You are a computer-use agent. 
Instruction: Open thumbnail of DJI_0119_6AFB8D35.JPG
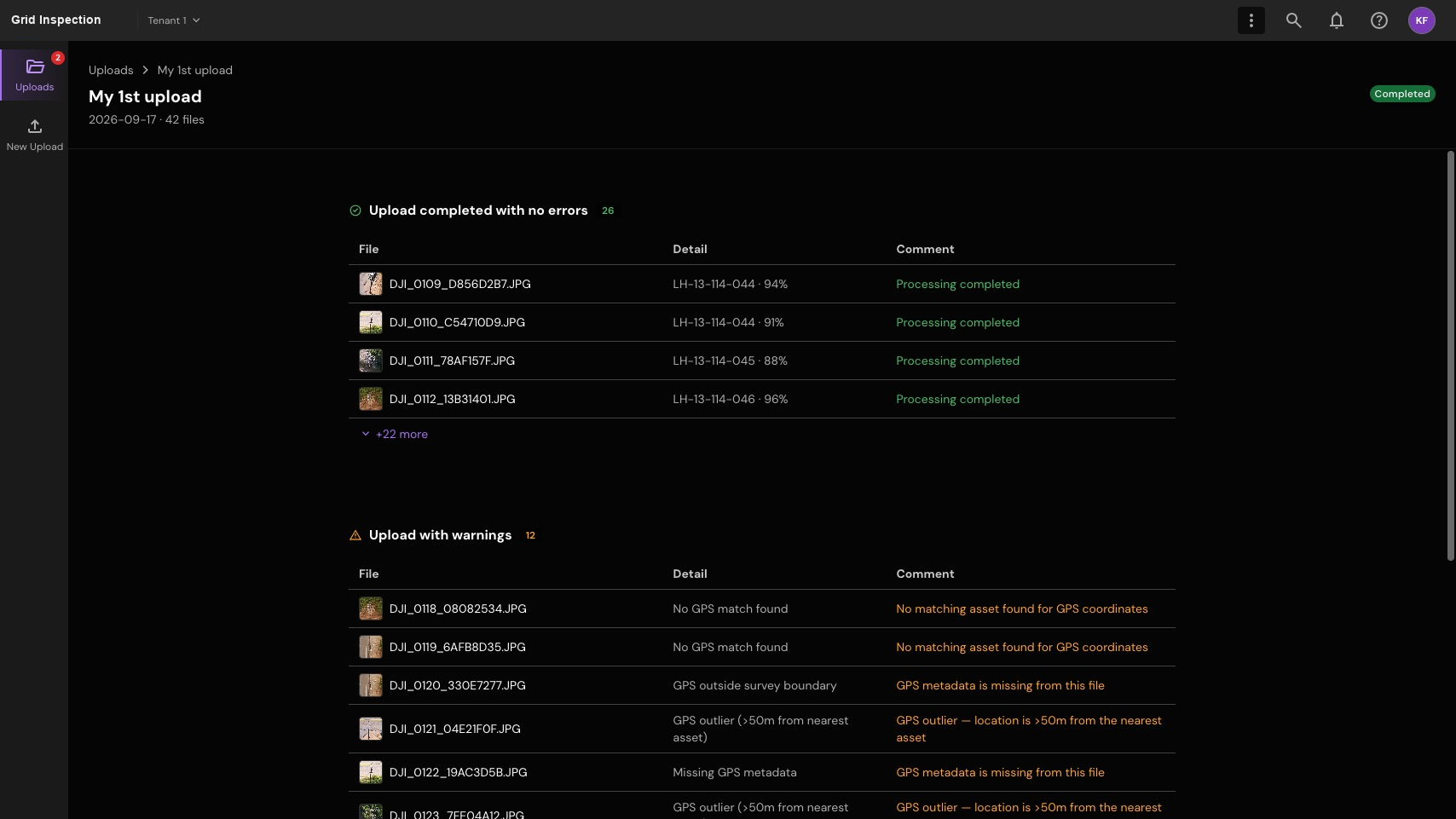pos(371,647)
